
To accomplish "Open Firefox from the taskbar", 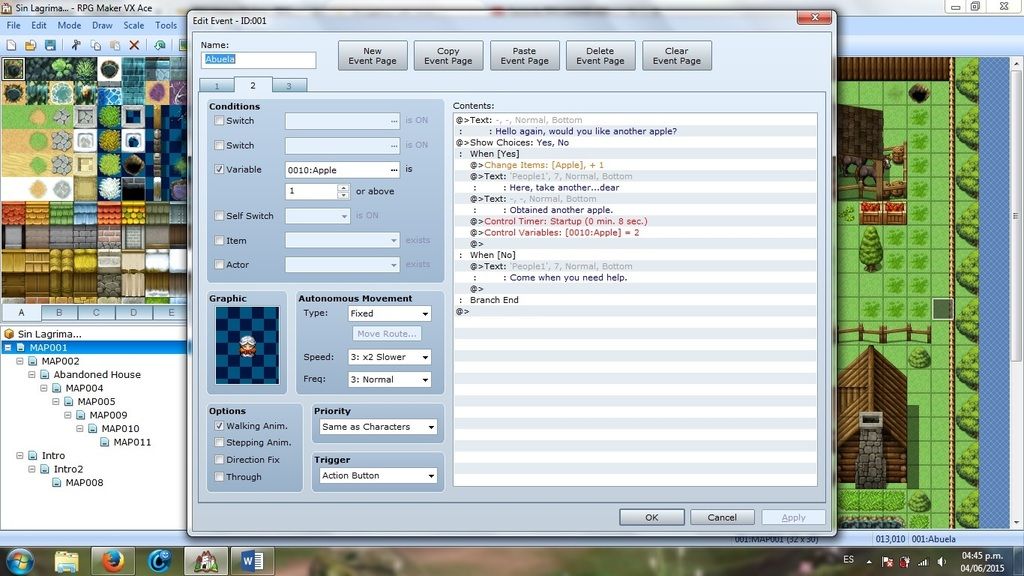I will 112,561.
